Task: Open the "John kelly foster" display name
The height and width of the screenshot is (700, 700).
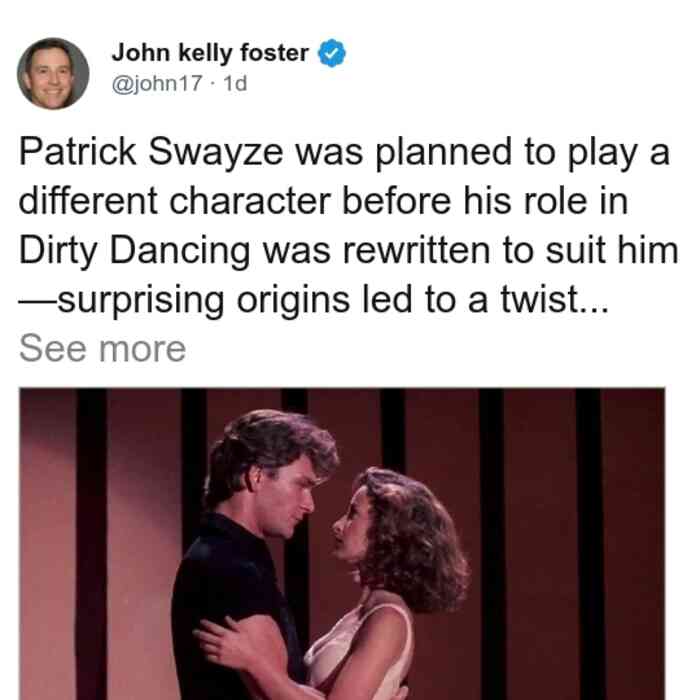Action: (x=210, y=53)
